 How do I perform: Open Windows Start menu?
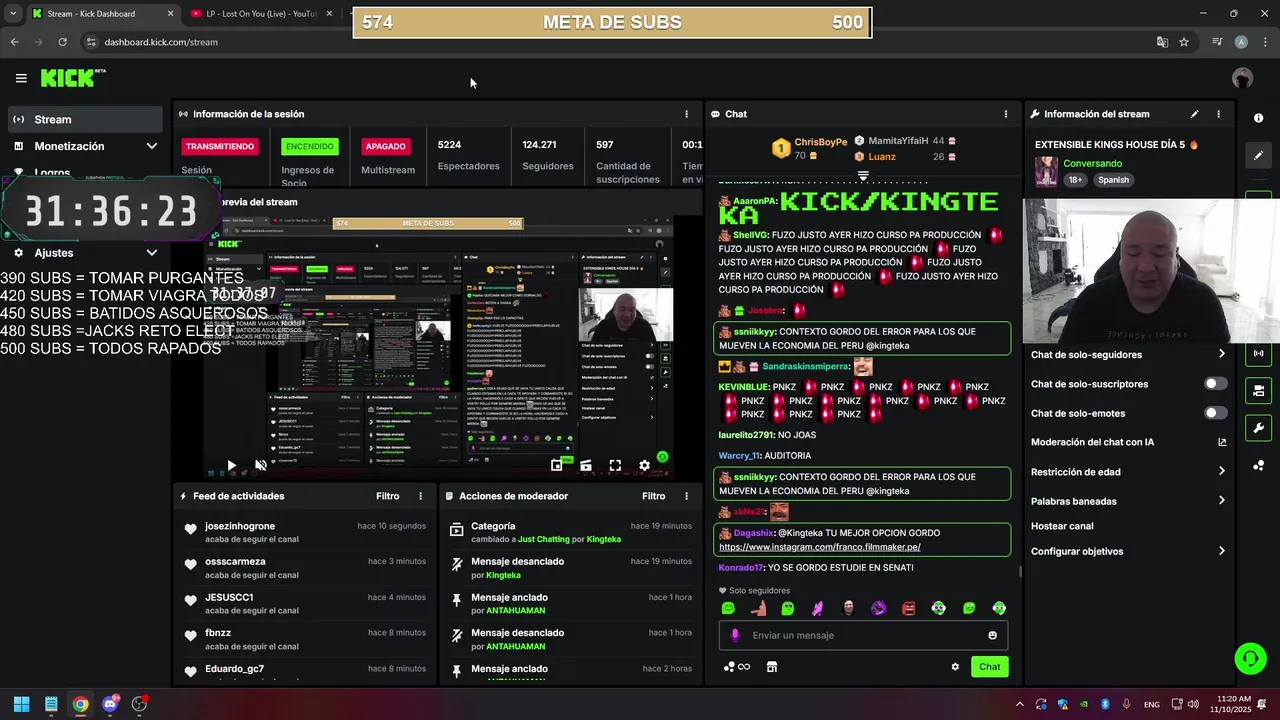21,704
